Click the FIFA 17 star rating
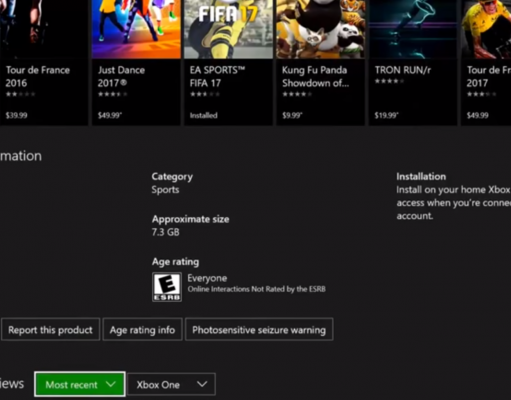The height and width of the screenshot is (400, 511). [205, 94]
